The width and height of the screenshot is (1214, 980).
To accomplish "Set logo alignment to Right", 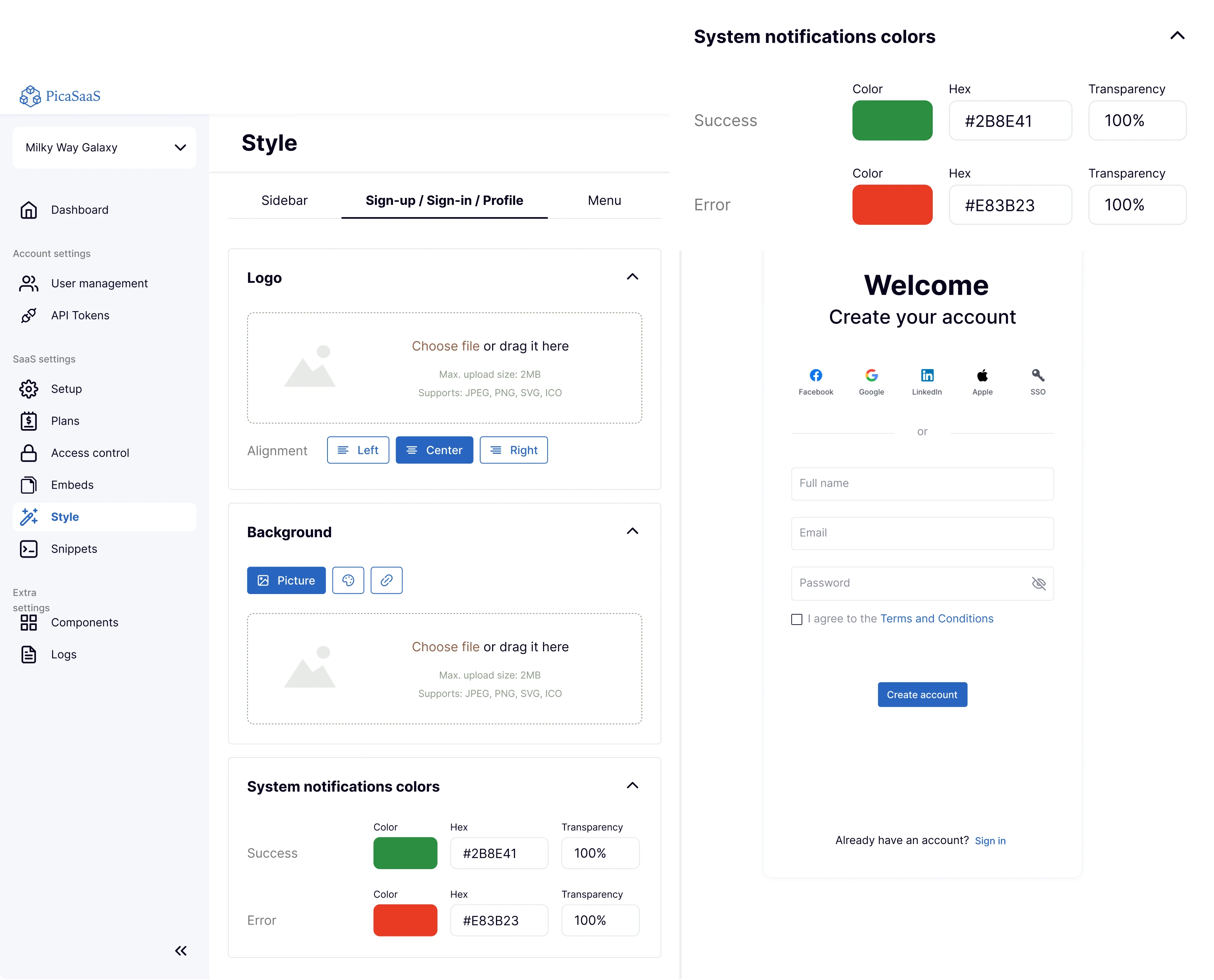I will coord(514,450).
